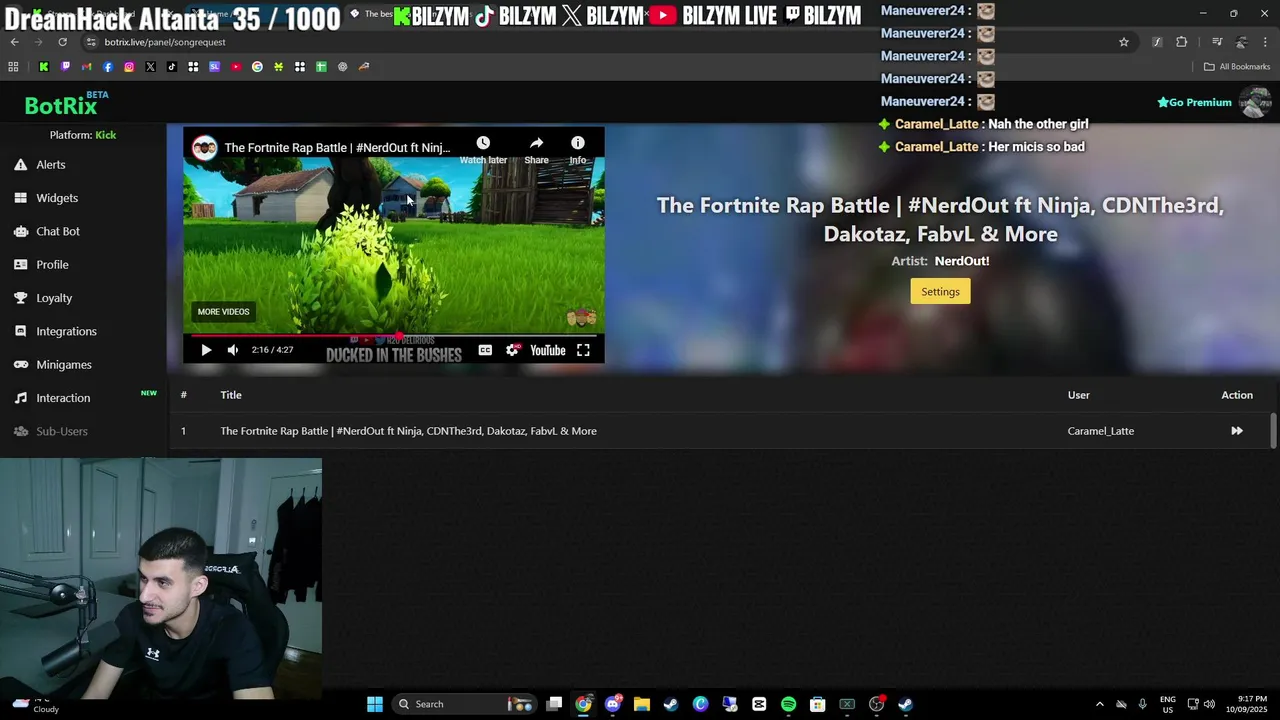Open the Gmail bookmark
The width and height of the screenshot is (1280, 720).
pos(87,67)
